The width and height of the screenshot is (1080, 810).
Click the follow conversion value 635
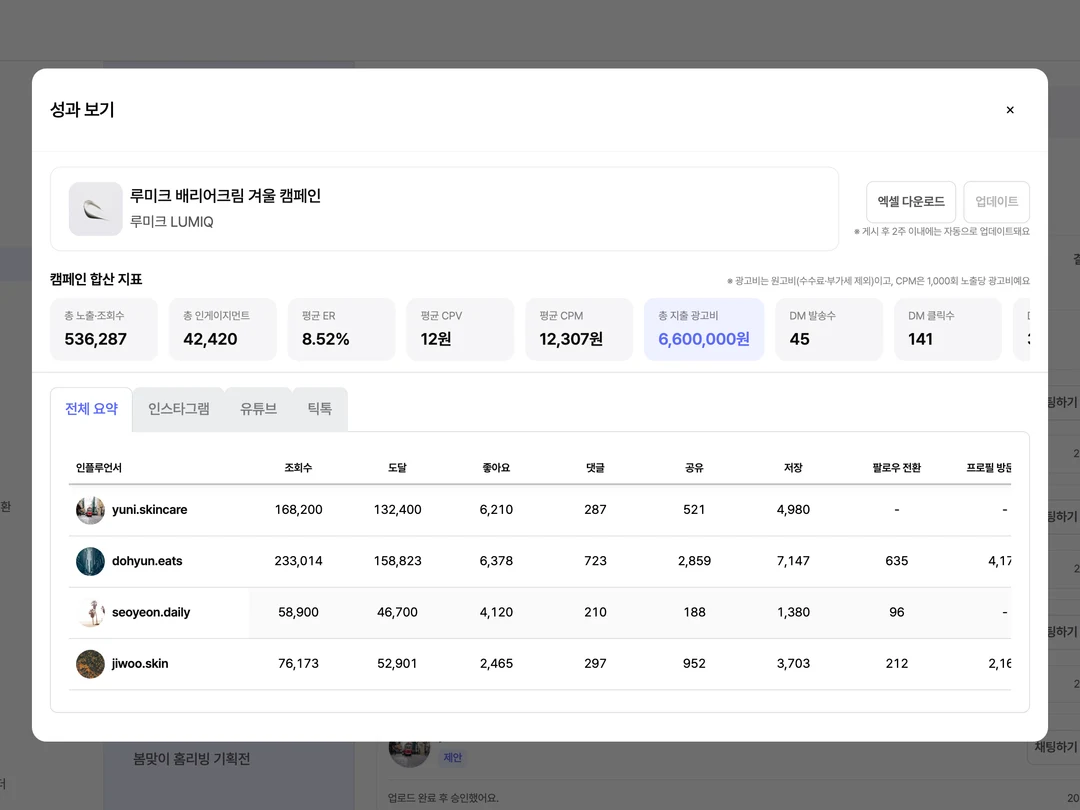pos(897,561)
